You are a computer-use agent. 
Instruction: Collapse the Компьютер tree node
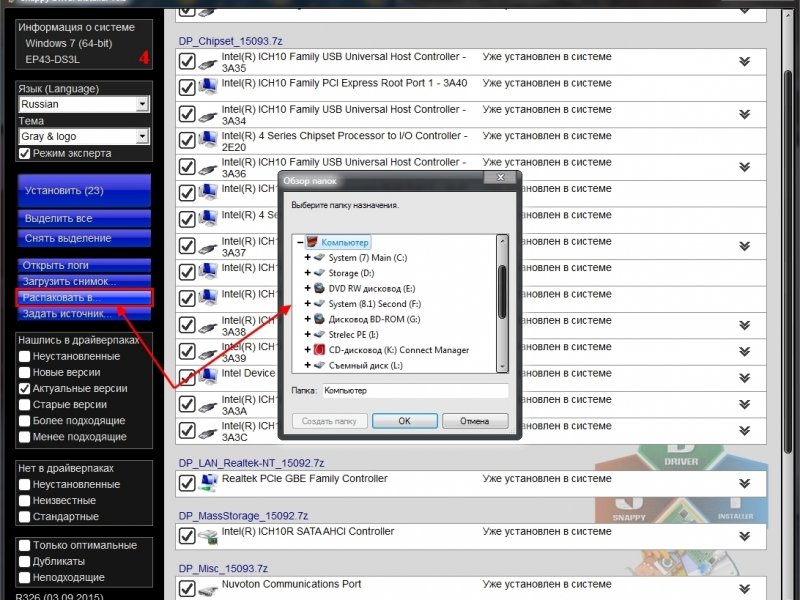pyautogui.click(x=300, y=242)
